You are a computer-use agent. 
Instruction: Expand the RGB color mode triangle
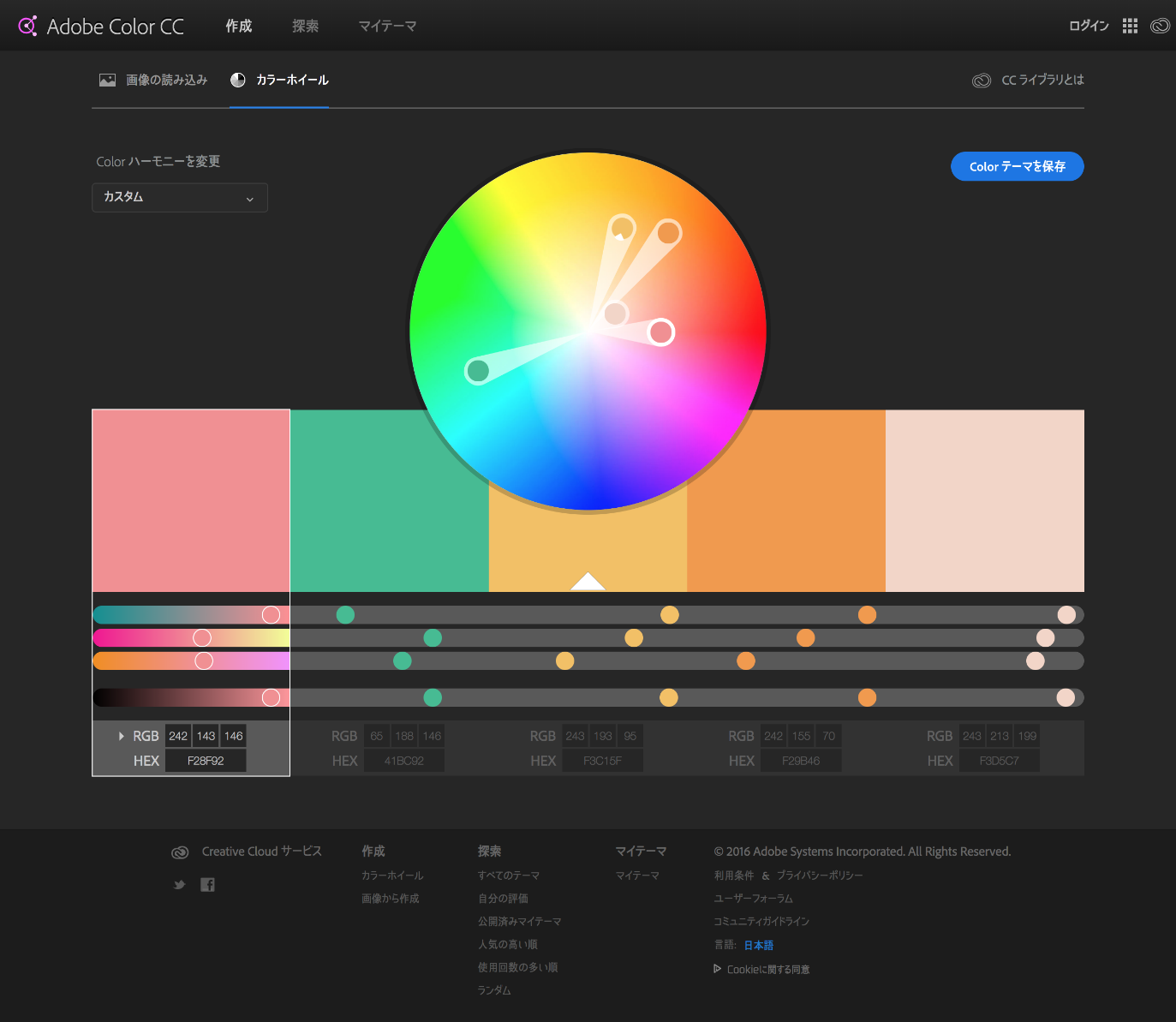pyautogui.click(x=122, y=736)
